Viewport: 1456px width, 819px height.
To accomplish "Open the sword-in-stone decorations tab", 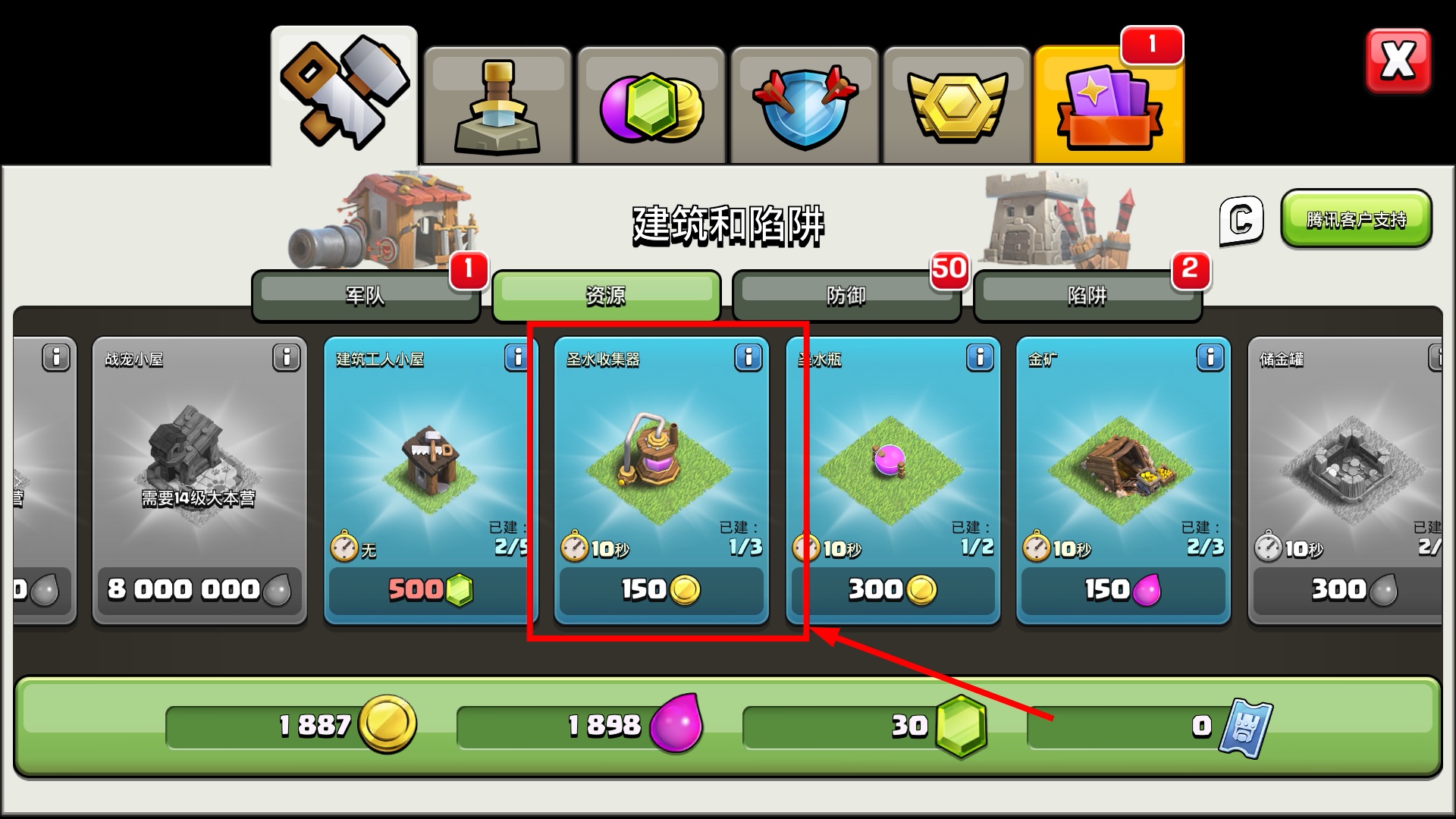I will 497,105.
